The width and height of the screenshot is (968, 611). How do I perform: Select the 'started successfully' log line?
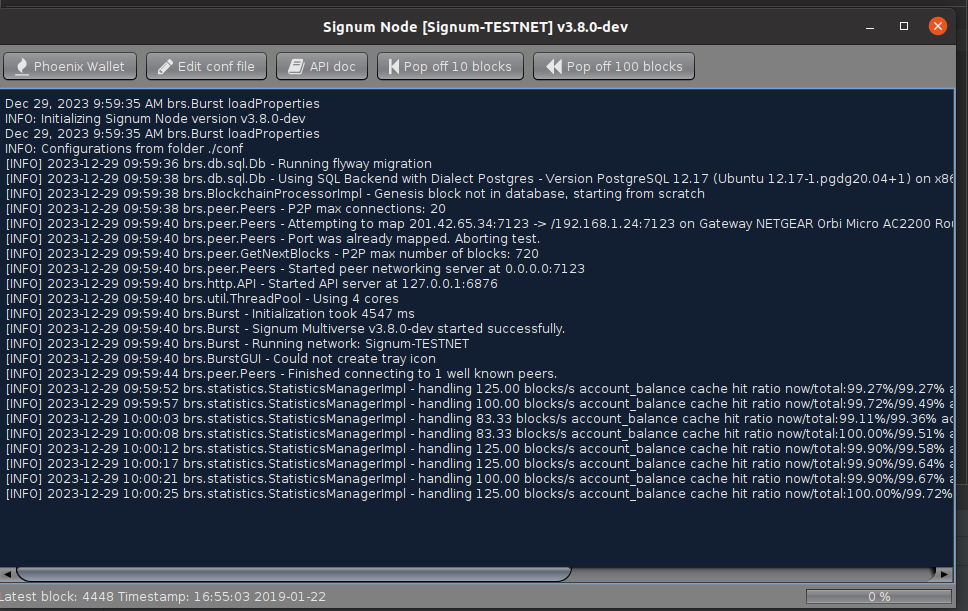tap(285, 329)
